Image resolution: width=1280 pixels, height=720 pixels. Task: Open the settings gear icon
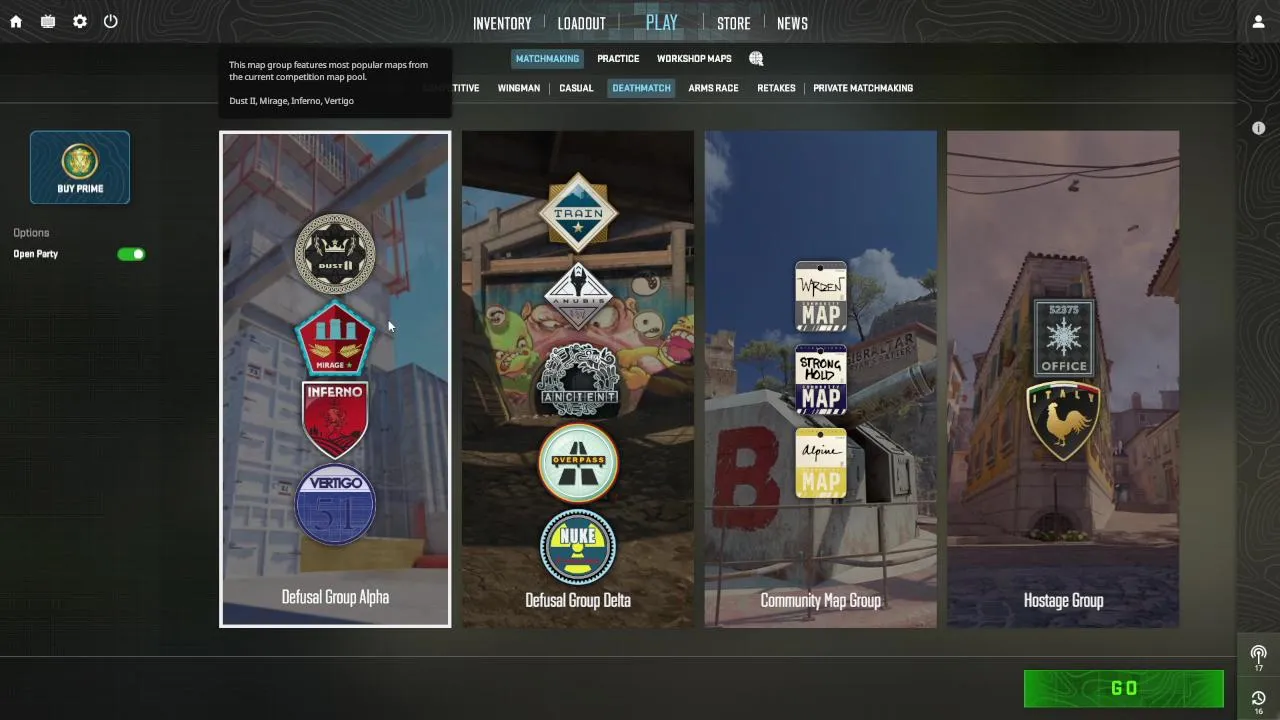tap(80, 21)
